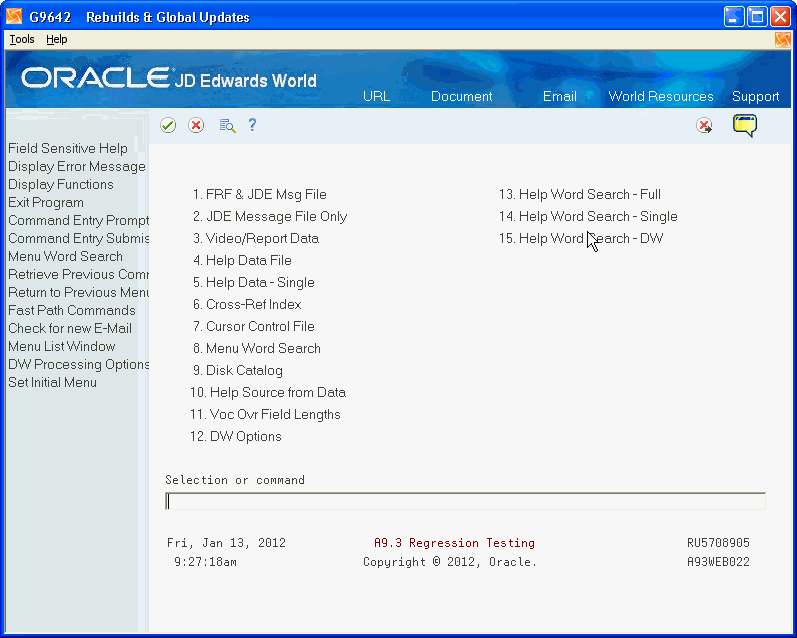
Task: Click the A9.3 Regression Testing text
Action: point(454,543)
